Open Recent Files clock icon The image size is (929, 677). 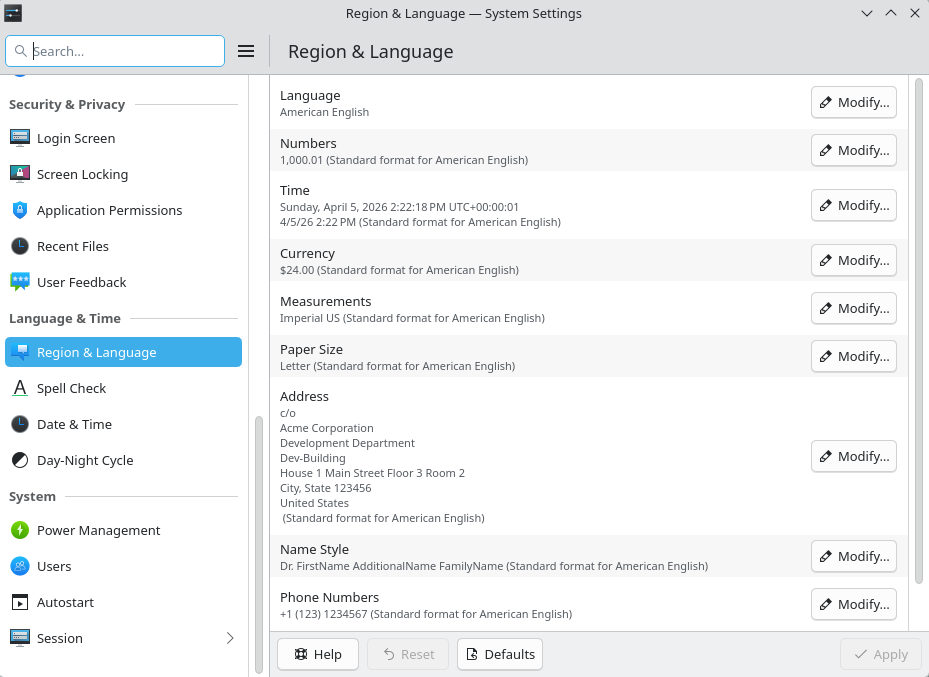20,246
